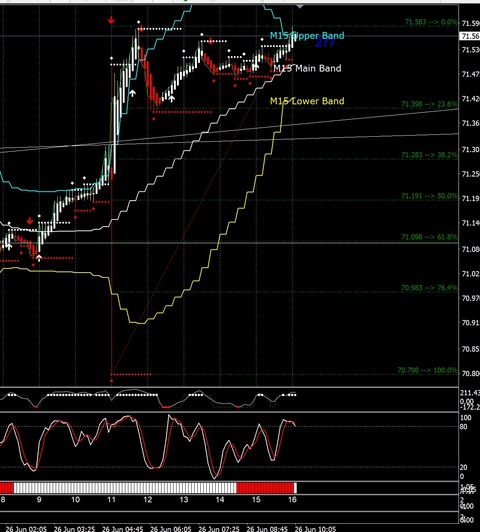Click 70.85 on the price axis
480x532 pixels.
(471, 348)
